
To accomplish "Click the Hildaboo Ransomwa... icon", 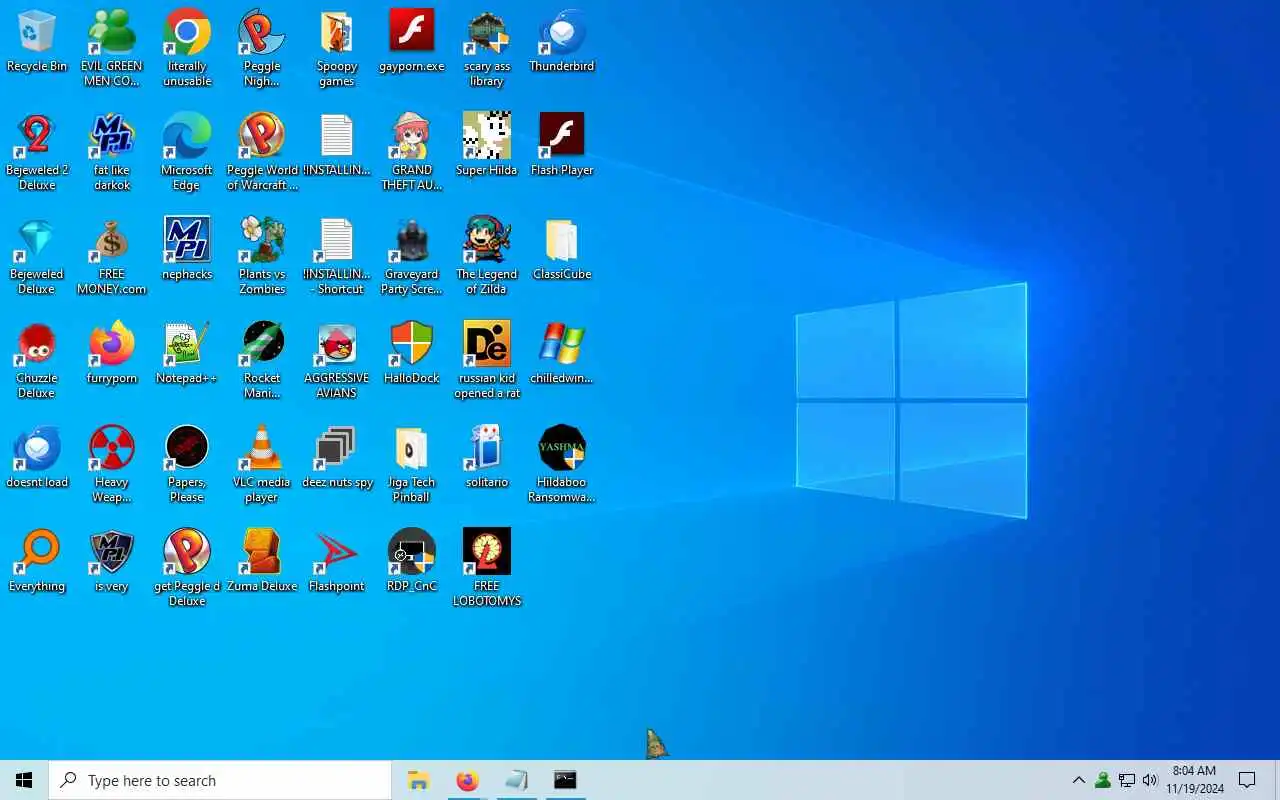I will [x=562, y=464].
